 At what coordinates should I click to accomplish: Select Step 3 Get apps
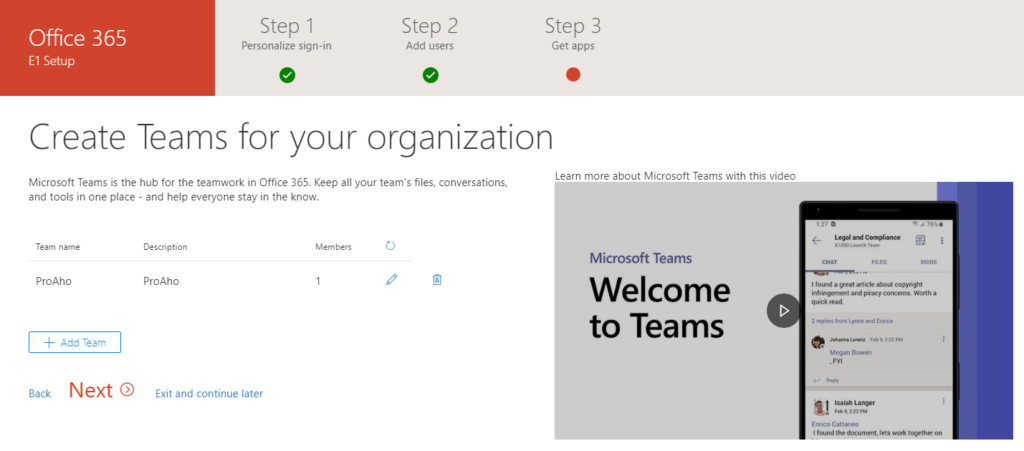pyautogui.click(x=573, y=35)
